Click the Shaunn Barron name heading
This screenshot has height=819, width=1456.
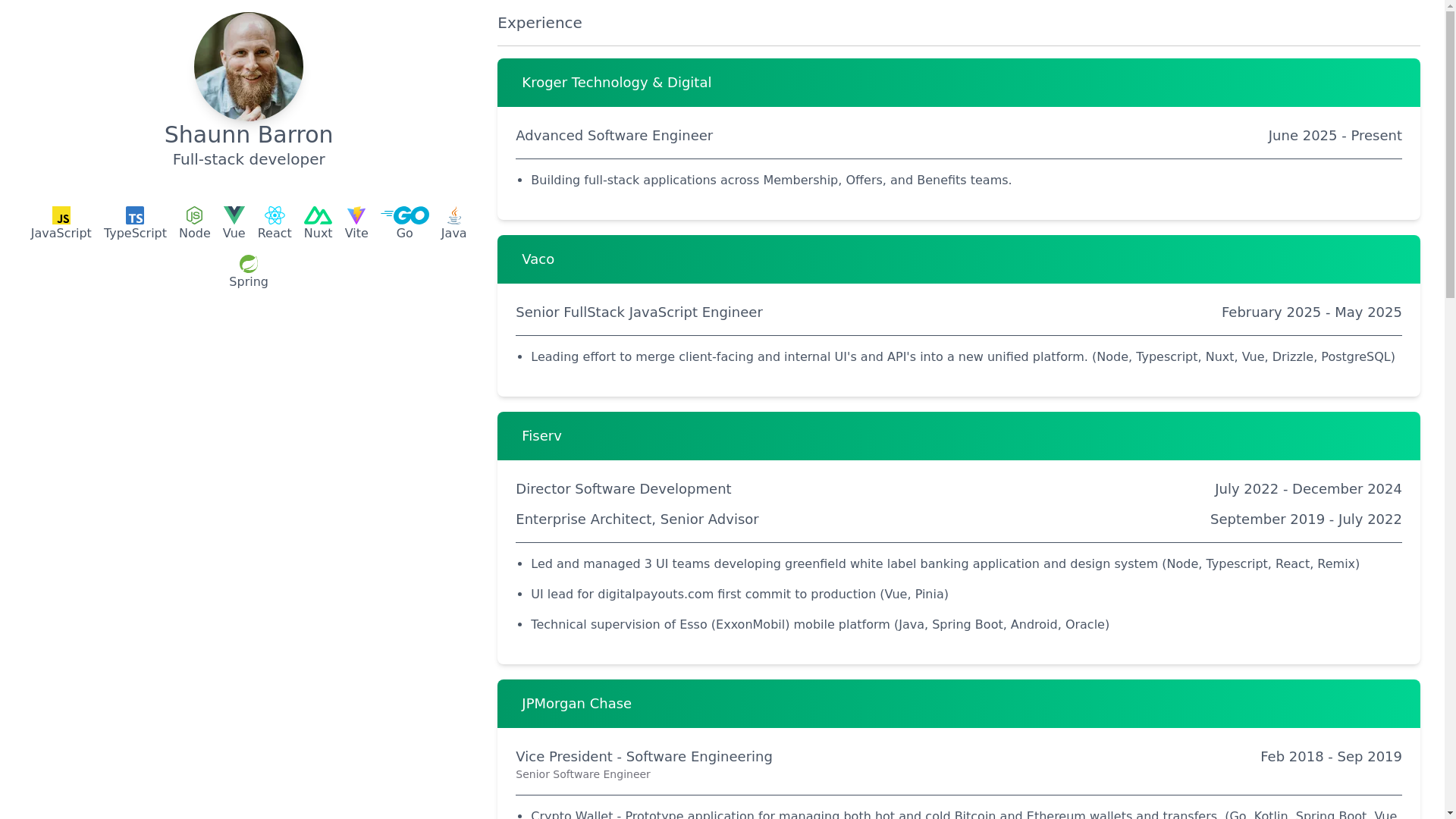pos(249,135)
